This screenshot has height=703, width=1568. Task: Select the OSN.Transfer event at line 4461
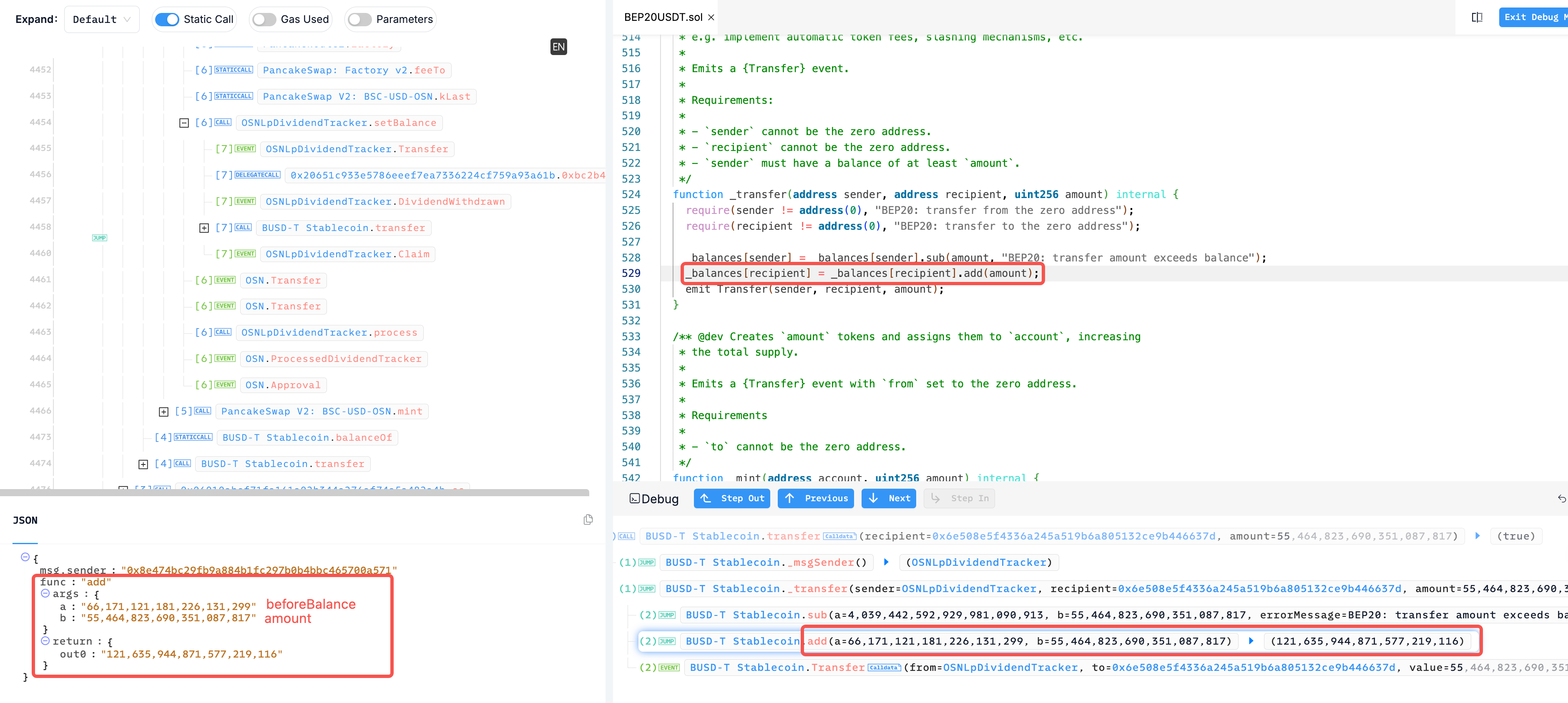click(x=283, y=280)
